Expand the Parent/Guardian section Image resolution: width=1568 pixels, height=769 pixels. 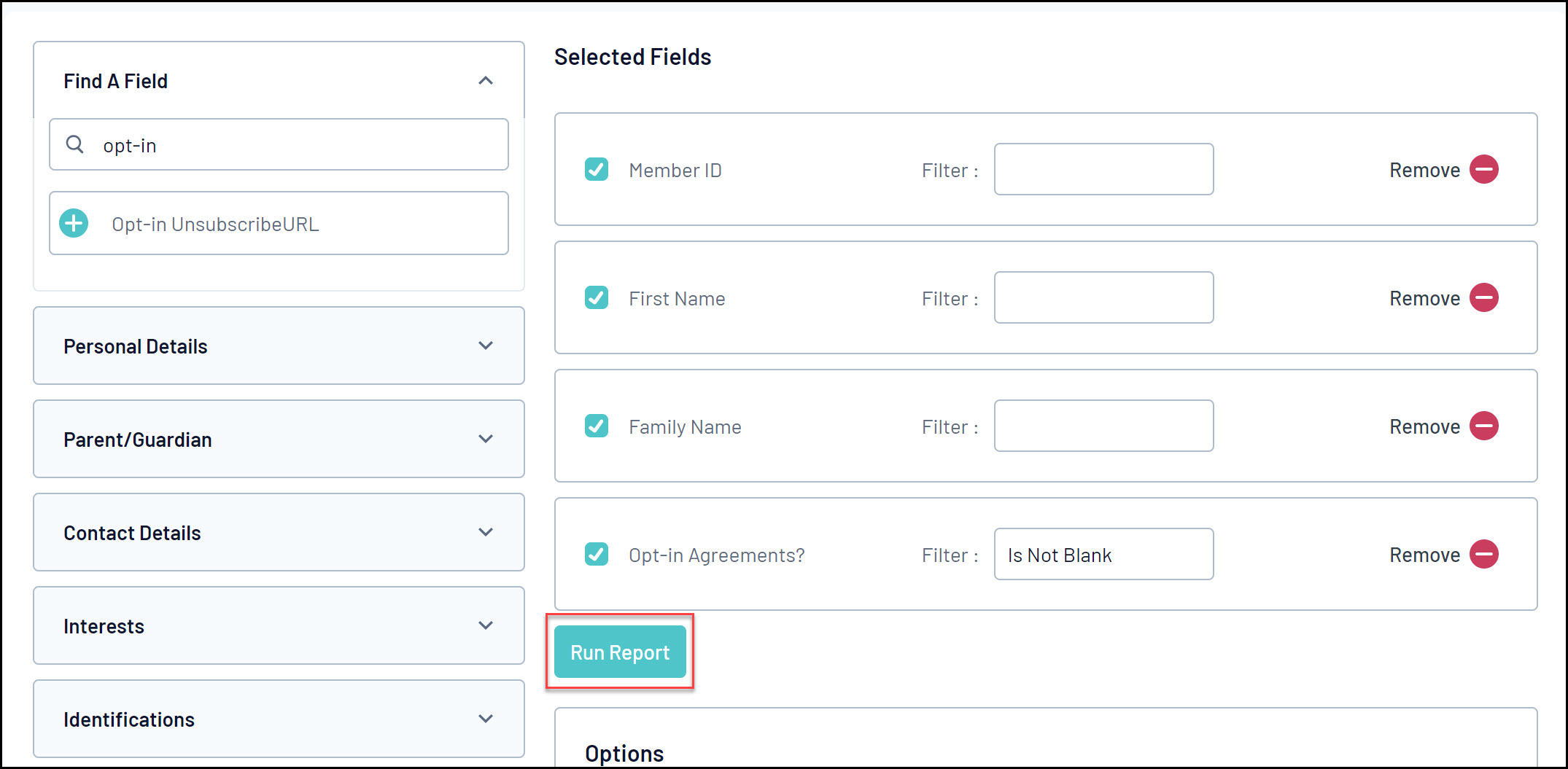(x=486, y=439)
